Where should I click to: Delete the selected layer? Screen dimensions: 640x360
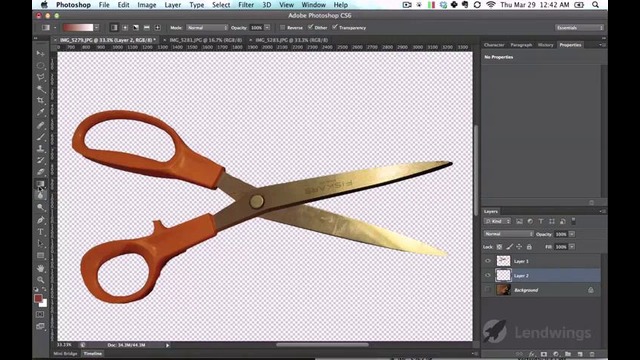pyautogui.click(x=592, y=354)
